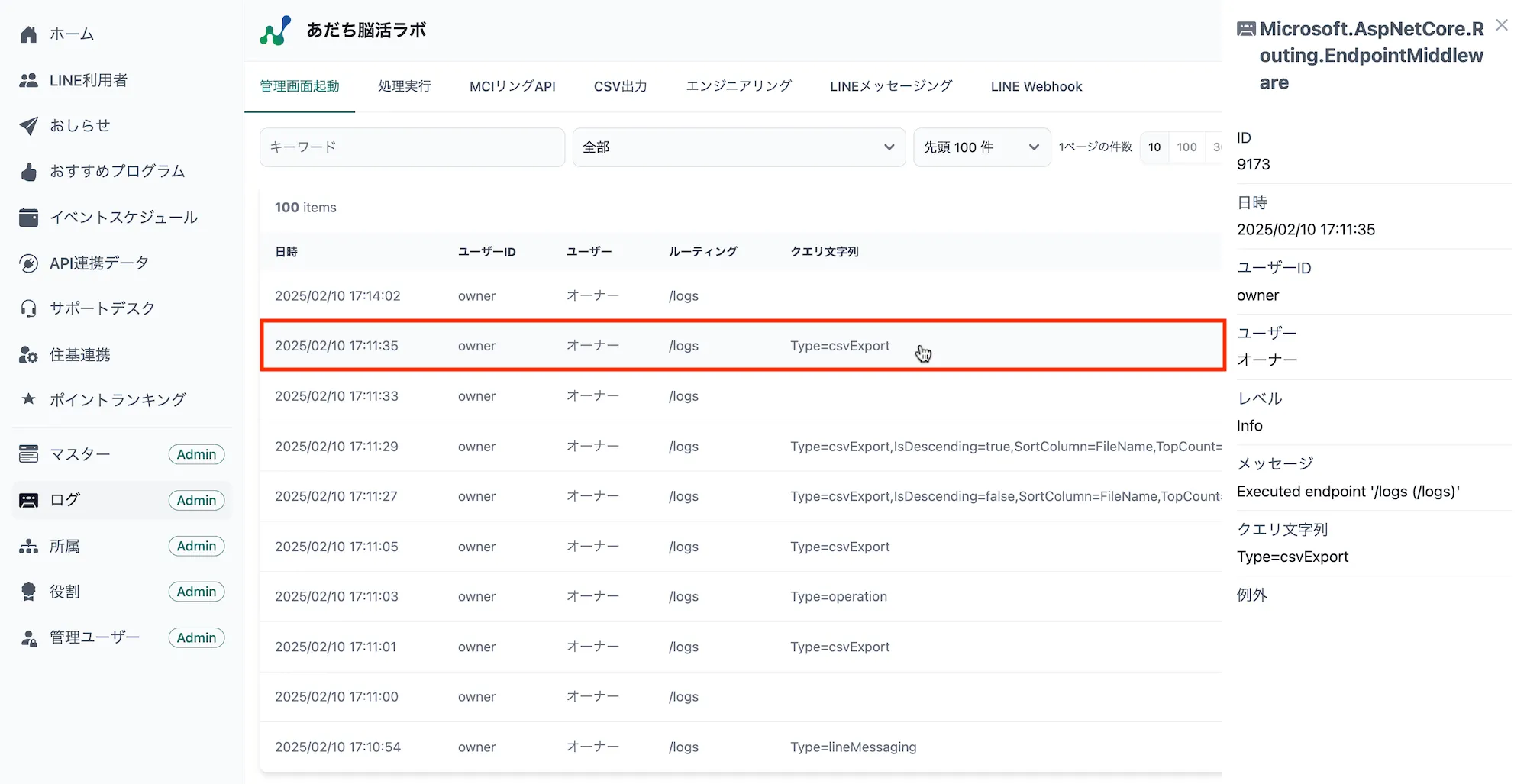
Task: Click the おしらせ paper plane icon
Action: tap(28, 126)
